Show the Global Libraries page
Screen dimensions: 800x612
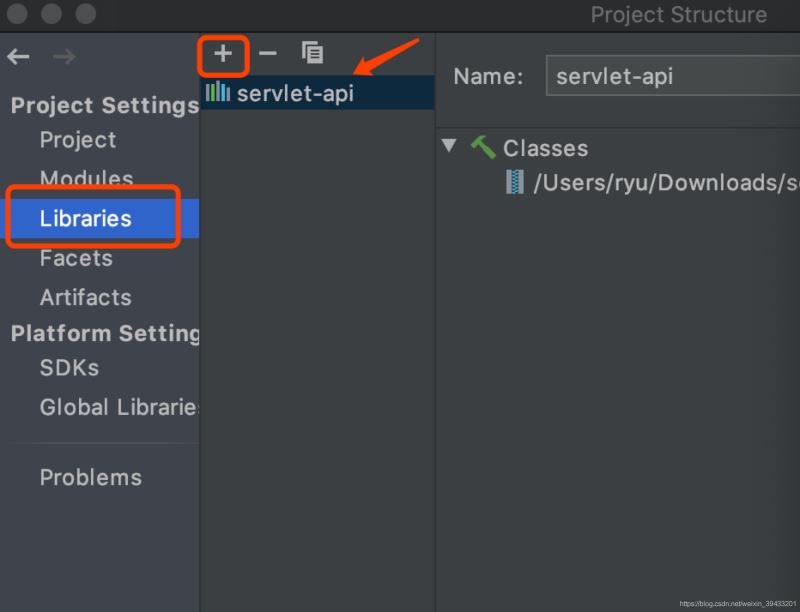(118, 407)
